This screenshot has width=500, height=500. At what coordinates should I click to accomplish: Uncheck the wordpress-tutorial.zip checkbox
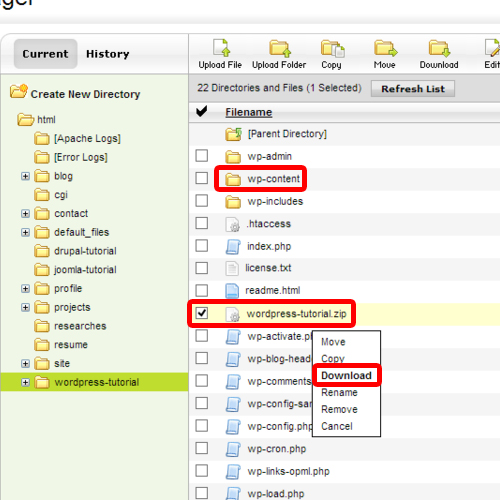tap(202, 313)
